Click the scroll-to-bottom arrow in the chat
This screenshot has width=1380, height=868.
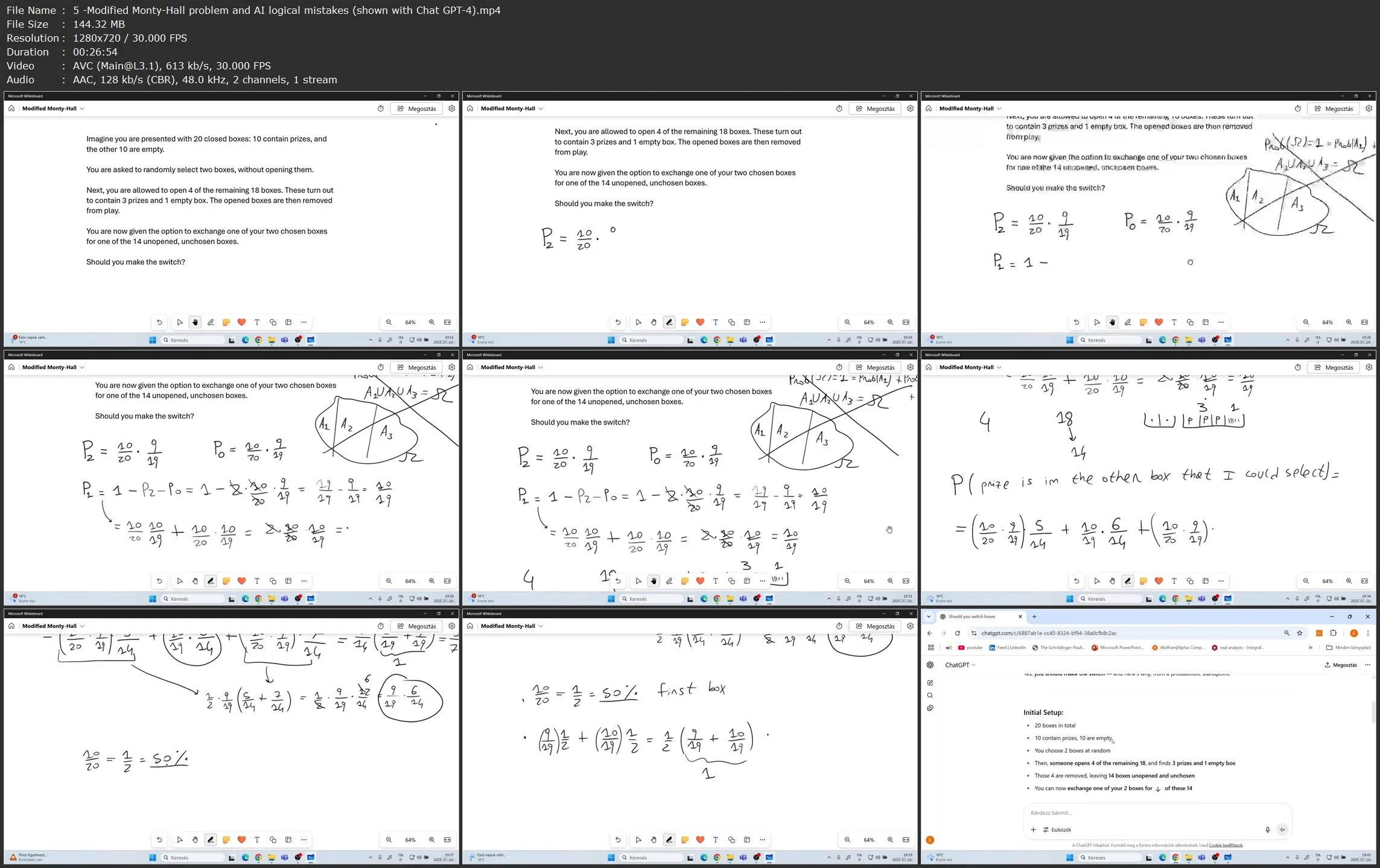[x=1158, y=788]
